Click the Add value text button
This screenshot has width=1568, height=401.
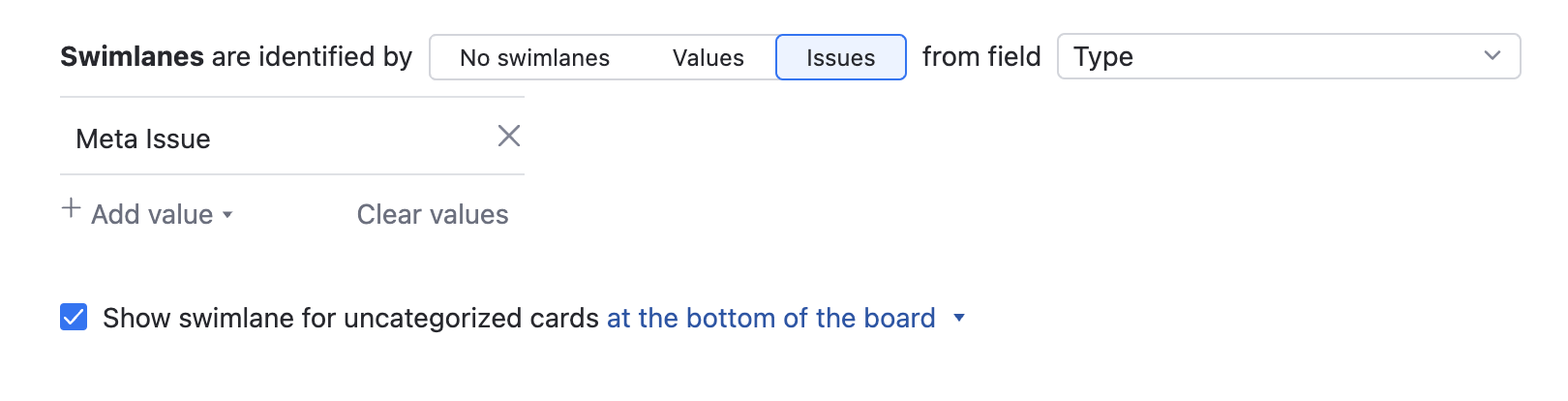152,214
